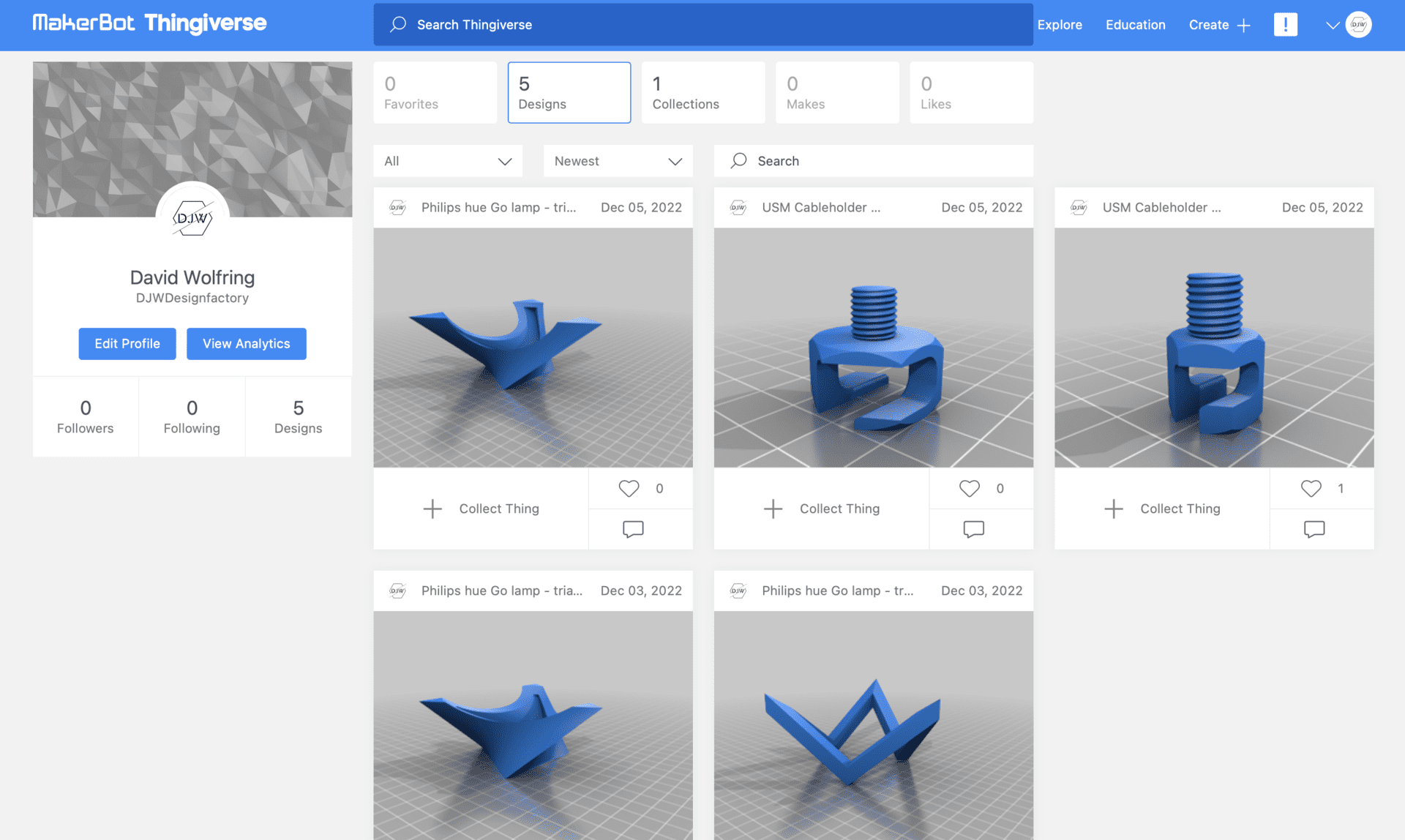The height and width of the screenshot is (840, 1405).
Task: Like the second USM Cableholder with one like
Action: coord(1311,488)
